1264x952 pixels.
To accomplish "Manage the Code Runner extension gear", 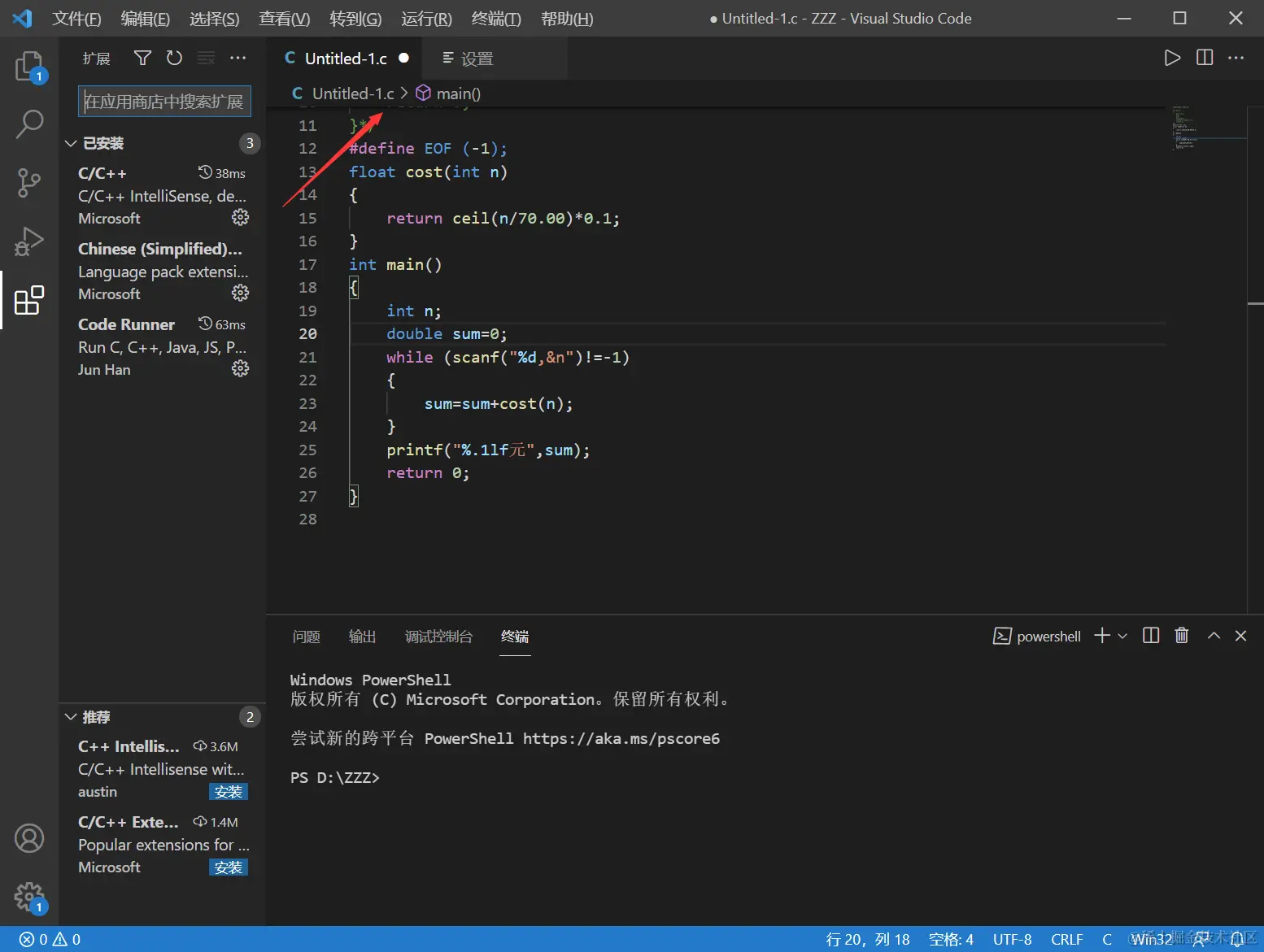I will point(240,368).
